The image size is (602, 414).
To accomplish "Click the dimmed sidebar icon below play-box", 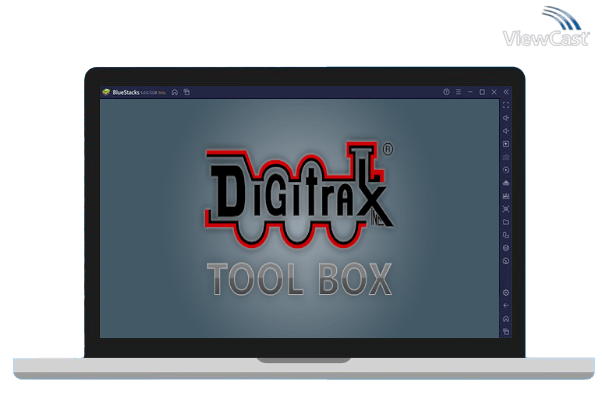I will 506,157.
